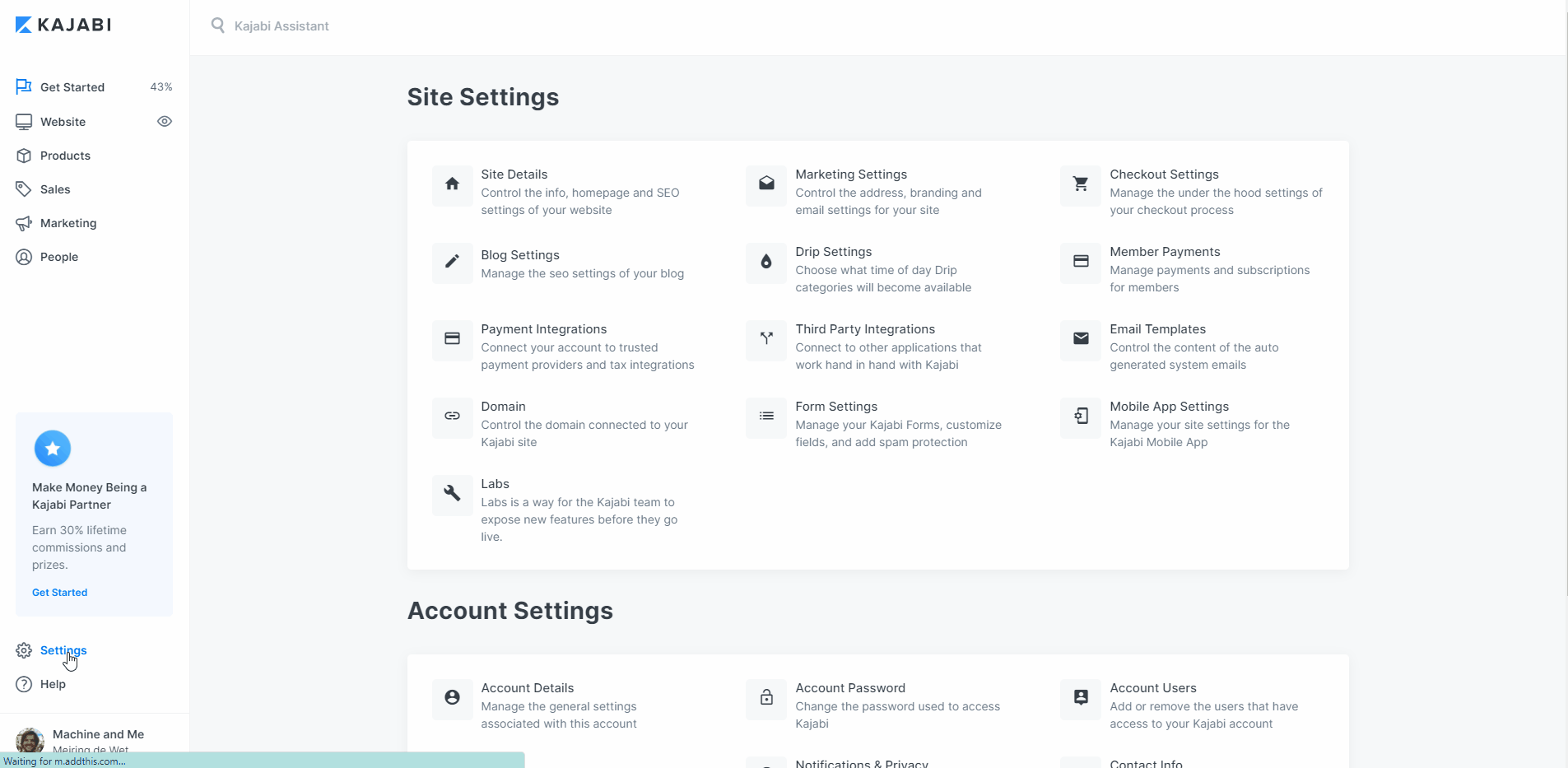Open the Account Password link
The width and height of the screenshot is (1568, 768).
(850, 688)
